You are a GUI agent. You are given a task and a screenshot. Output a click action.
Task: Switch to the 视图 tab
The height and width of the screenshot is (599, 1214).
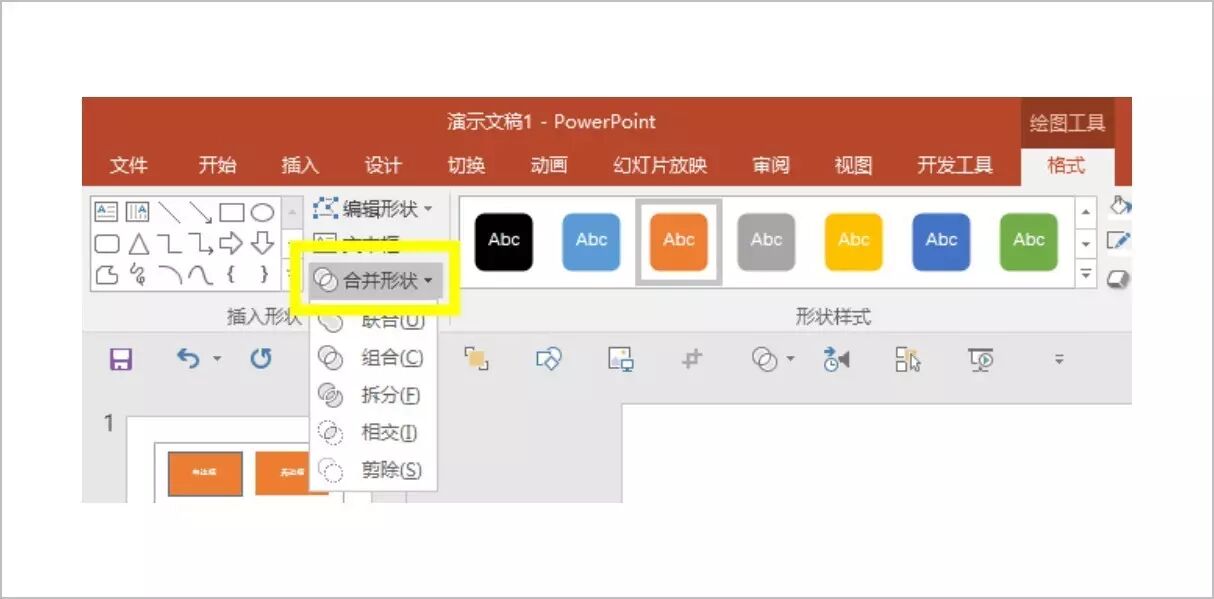click(853, 165)
